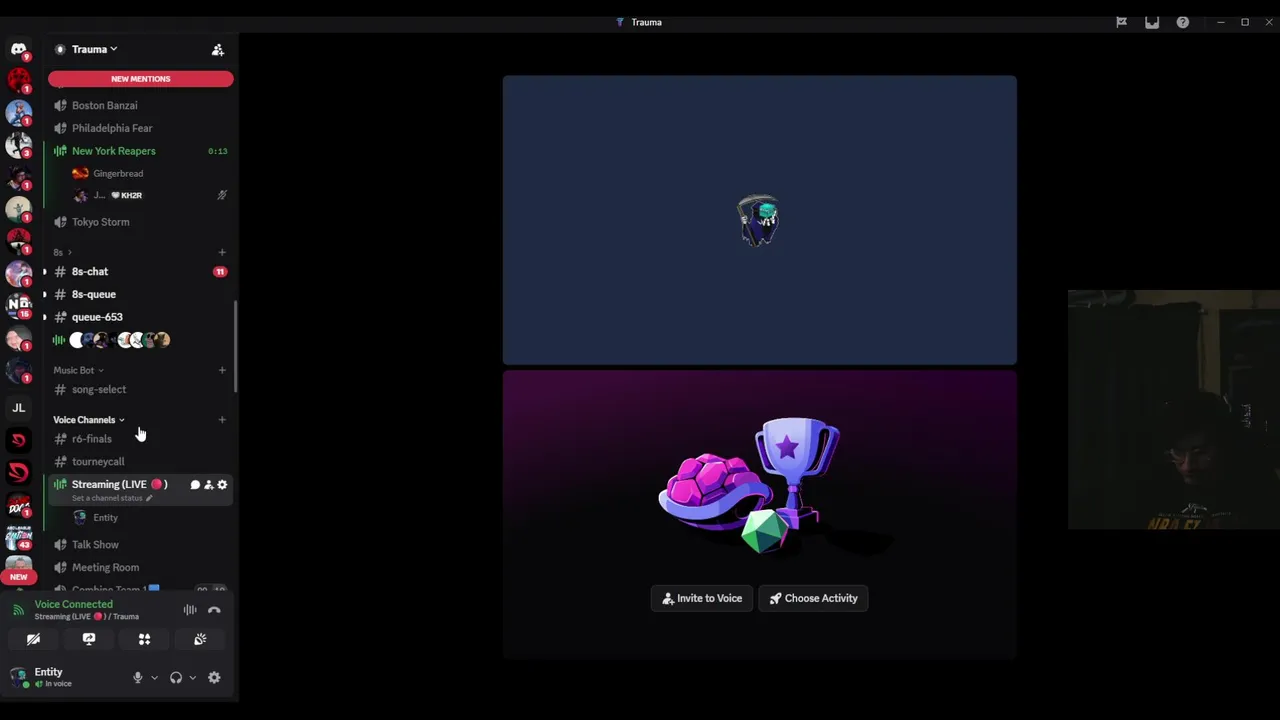Click the pencil icon to set channel status

click(x=149, y=498)
